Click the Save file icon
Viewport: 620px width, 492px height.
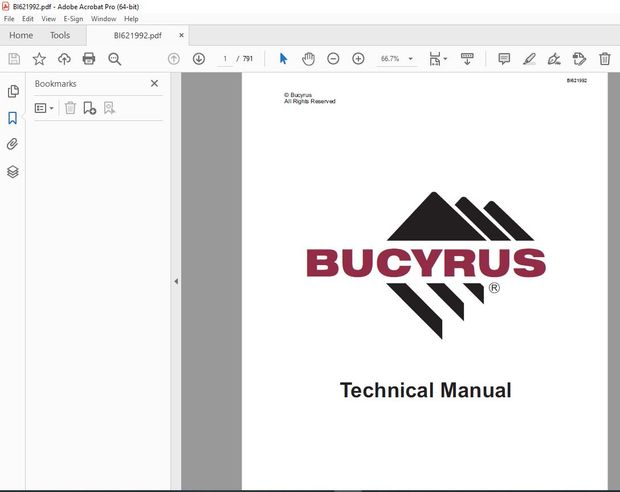14,59
